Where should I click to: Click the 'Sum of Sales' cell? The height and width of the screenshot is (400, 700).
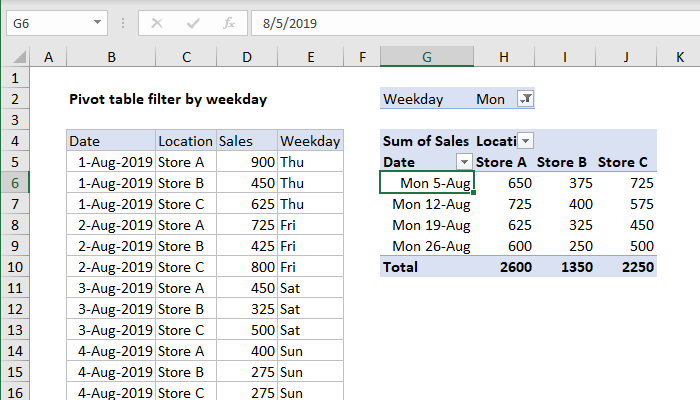point(426,141)
